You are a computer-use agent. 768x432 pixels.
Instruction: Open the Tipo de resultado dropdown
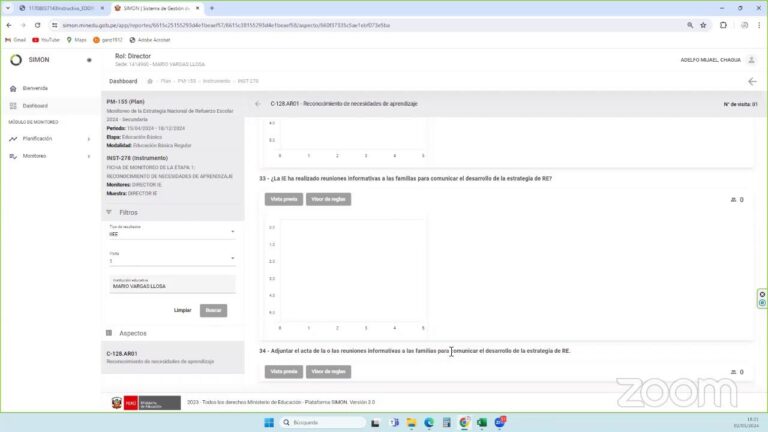point(172,232)
